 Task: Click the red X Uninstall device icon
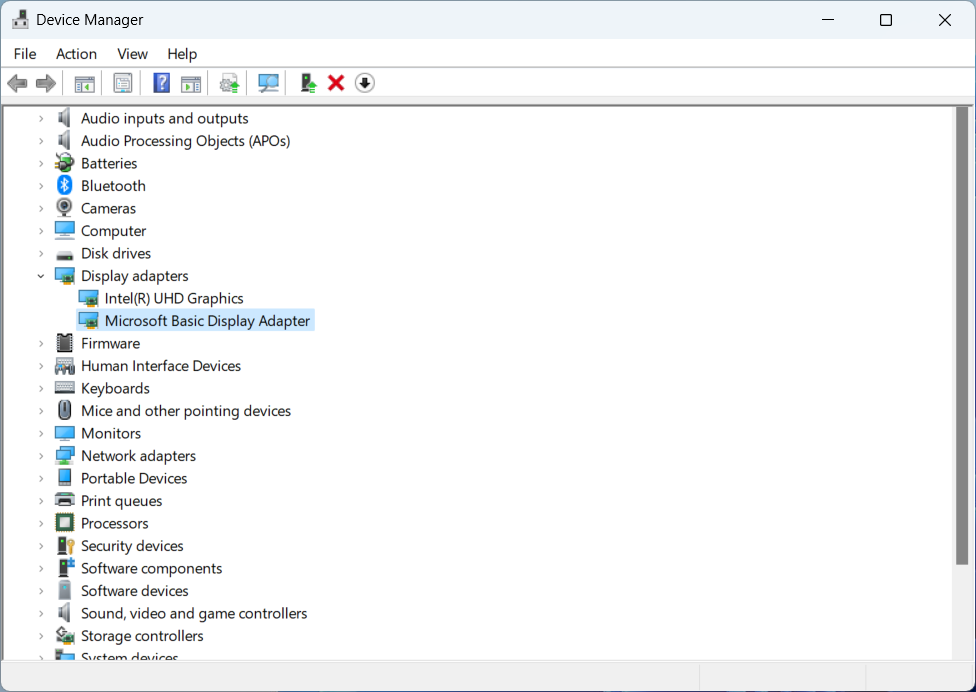pos(336,83)
